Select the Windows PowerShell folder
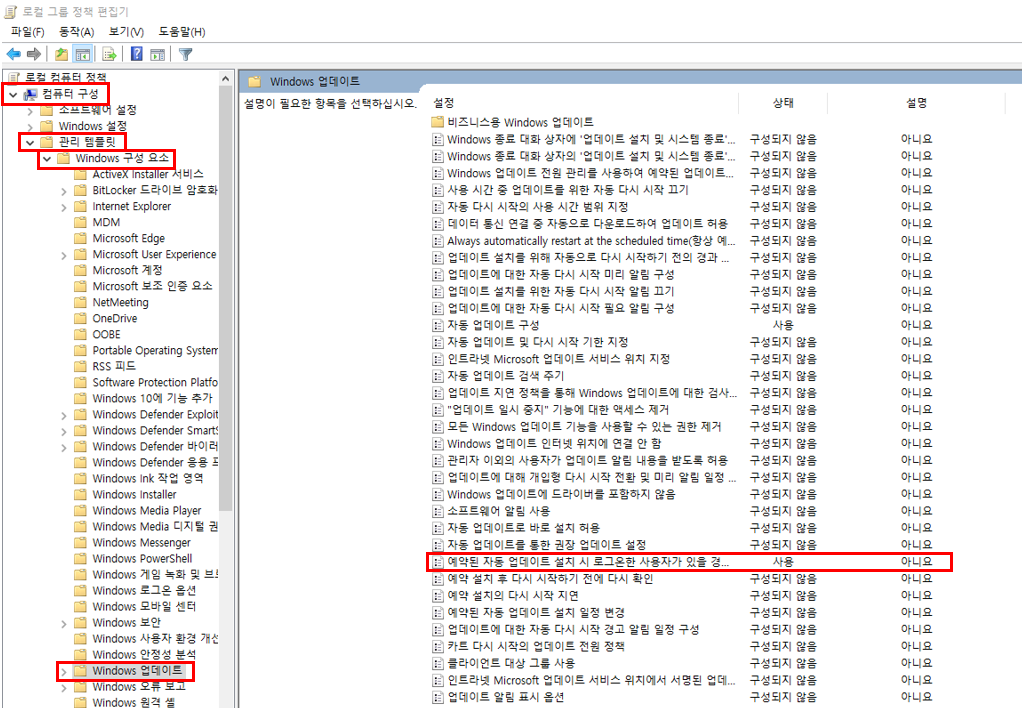Viewport: 1022px width, 708px height. tap(142, 558)
